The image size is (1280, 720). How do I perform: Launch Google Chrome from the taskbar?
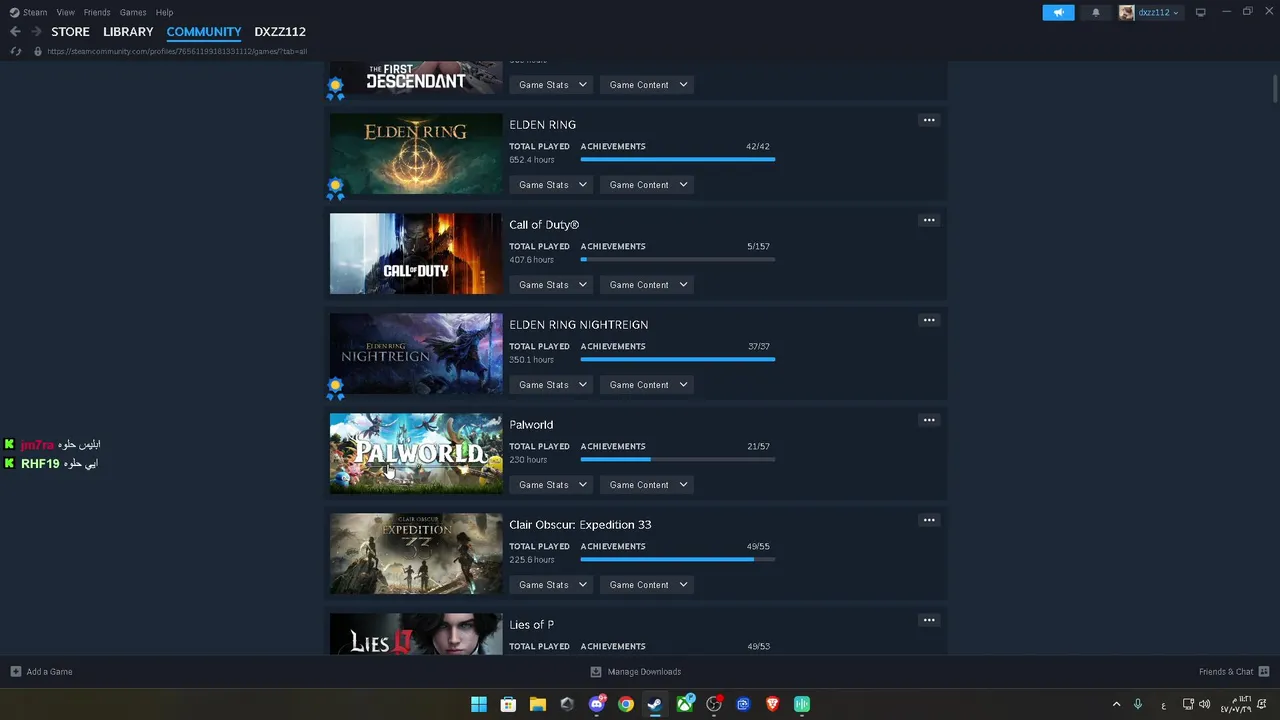[625, 704]
